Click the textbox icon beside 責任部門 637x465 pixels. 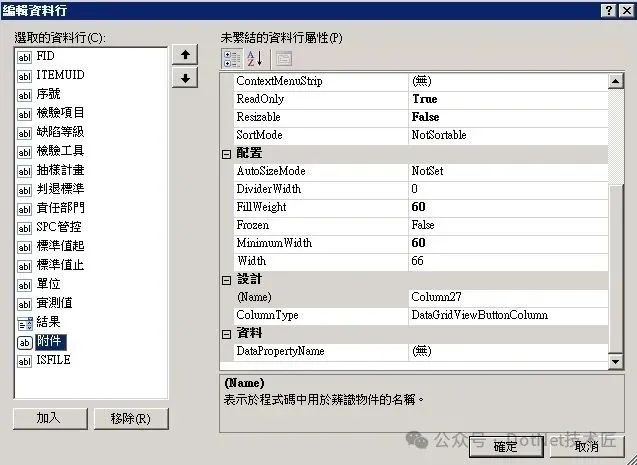coord(24,210)
